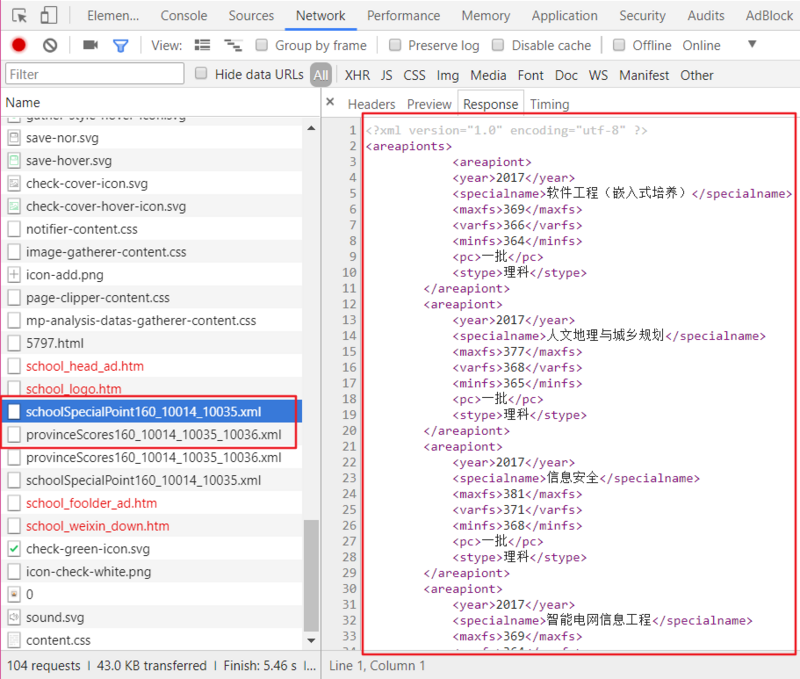The width and height of the screenshot is (800, 679).
Task: Select the icon-check-white.png request
Action: (x=152, y=571)
